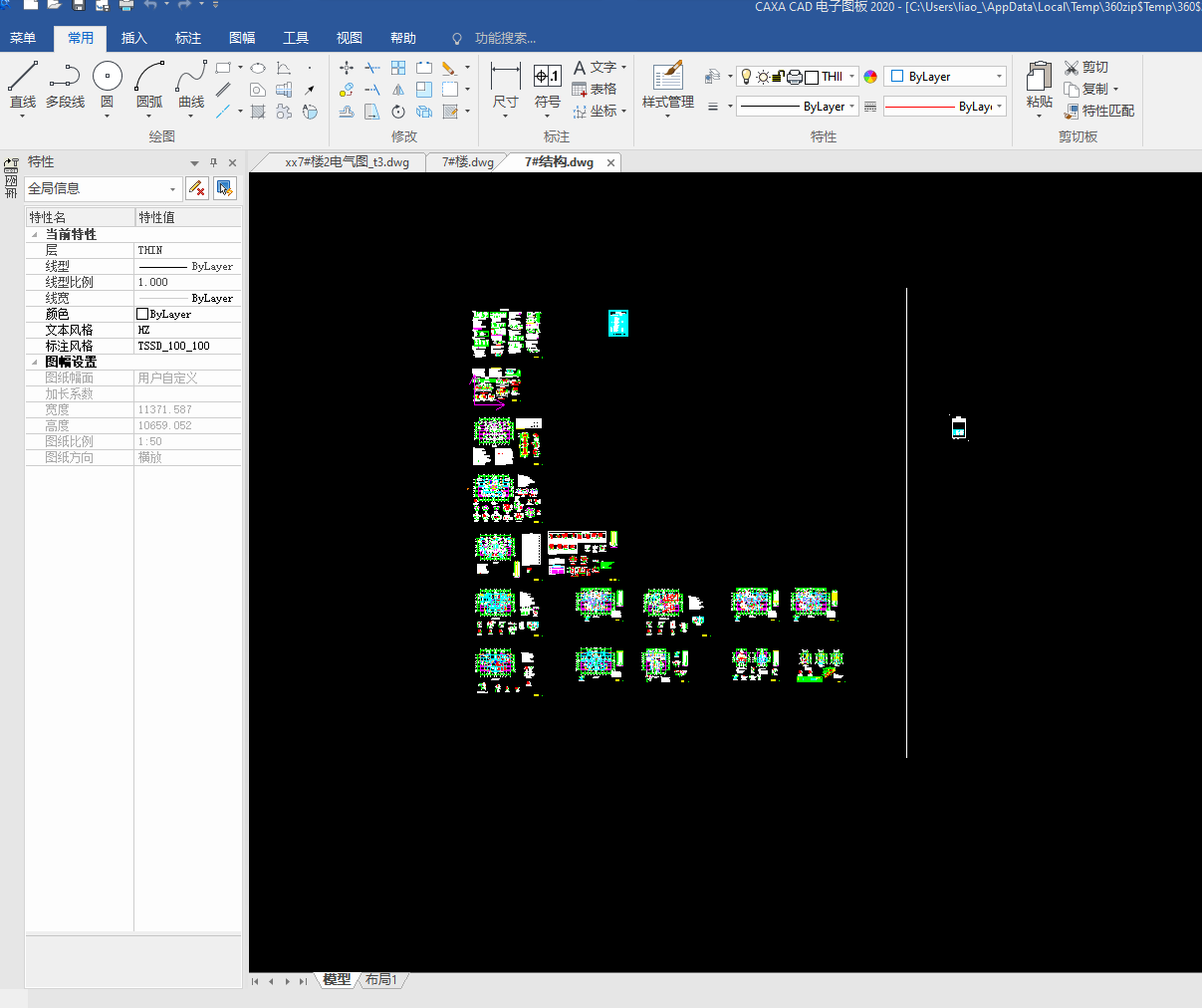Close the 特性 panel
Image resolution: width=1202 pixels, height=1008 pixels.
pyautogui.click(x=232, y=162)
